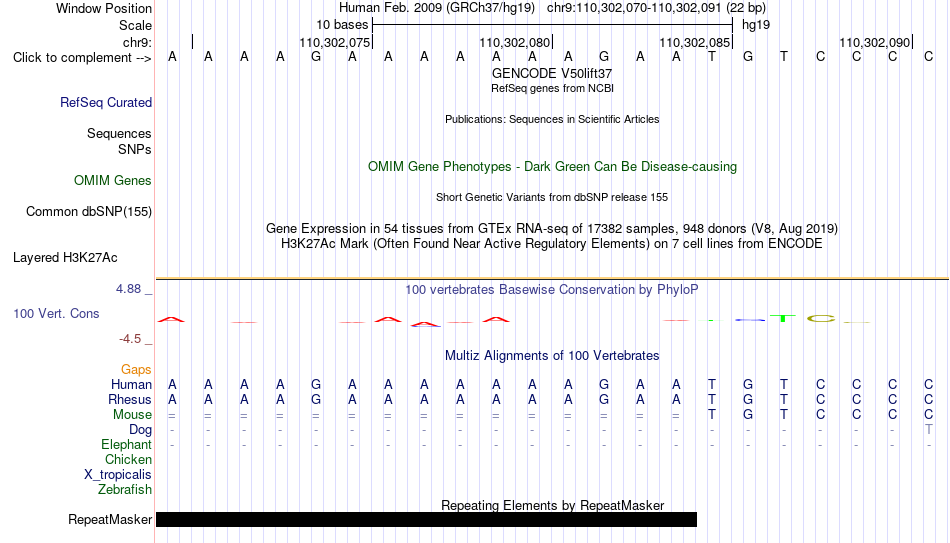This screenshot has width=950, height=543.
Task: Click the GENCODE V50lift37 track title
Action: click(x=552, y=73)
